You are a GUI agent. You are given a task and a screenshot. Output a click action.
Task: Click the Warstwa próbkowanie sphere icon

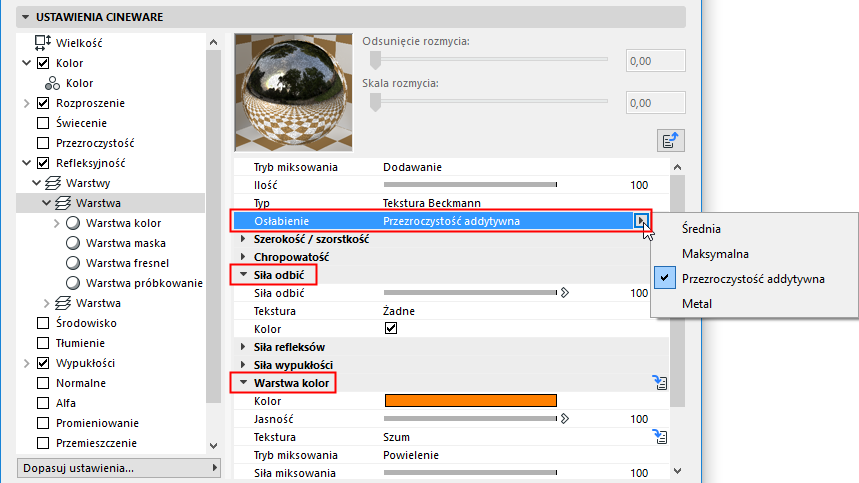pyautogui.click(x=73, y=283)
